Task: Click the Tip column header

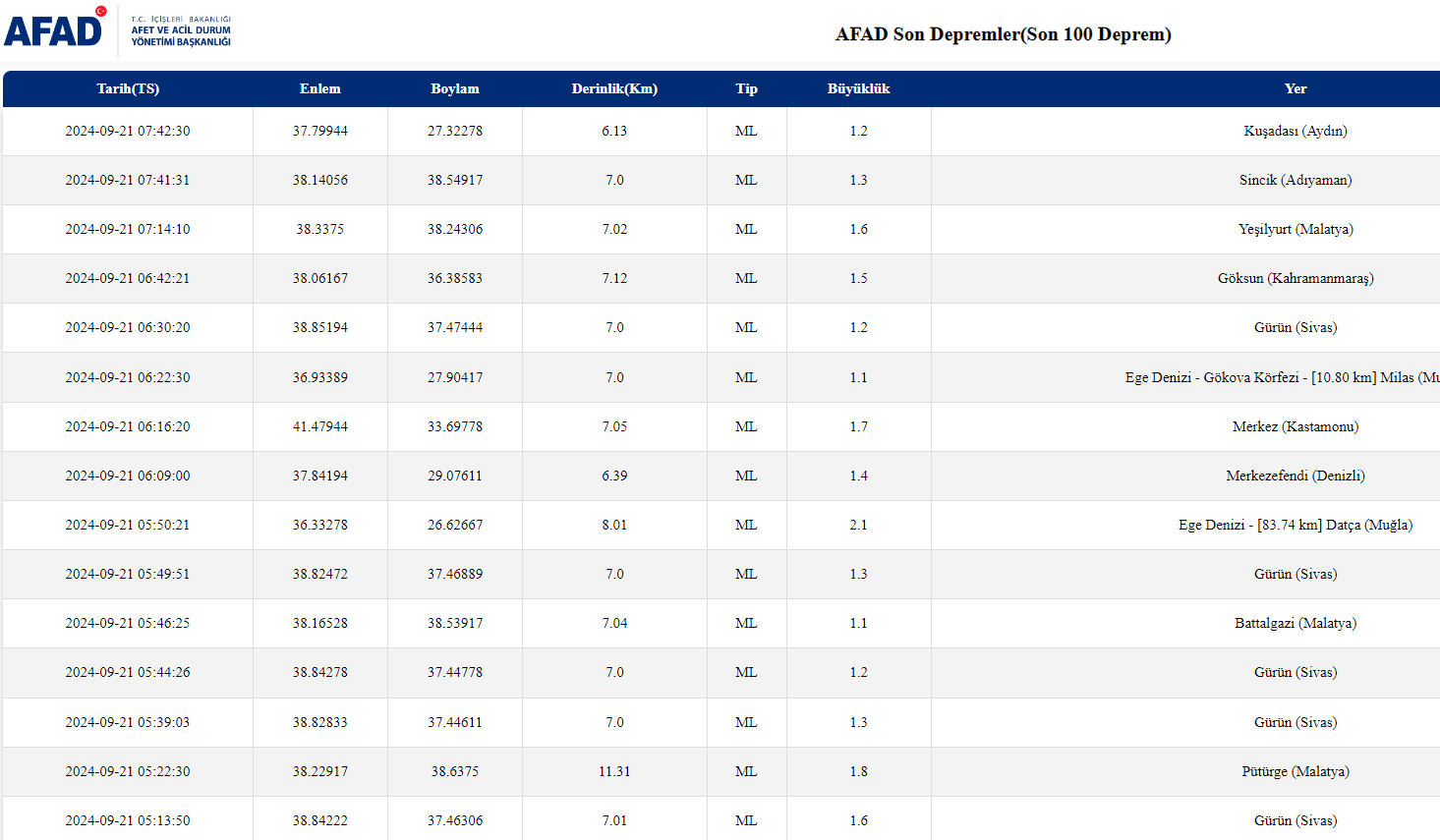Action: [747, 88]
